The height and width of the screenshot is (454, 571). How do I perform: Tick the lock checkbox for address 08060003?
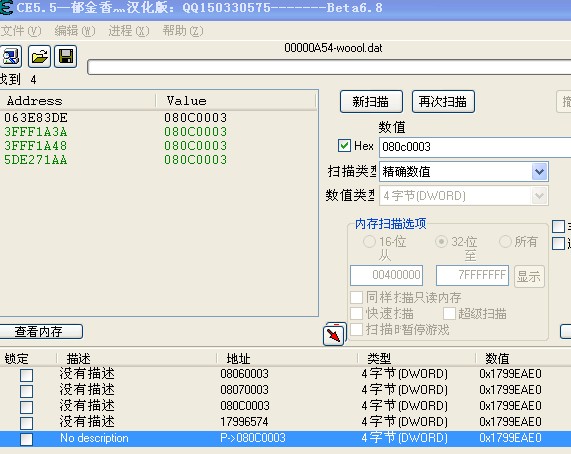26,375
